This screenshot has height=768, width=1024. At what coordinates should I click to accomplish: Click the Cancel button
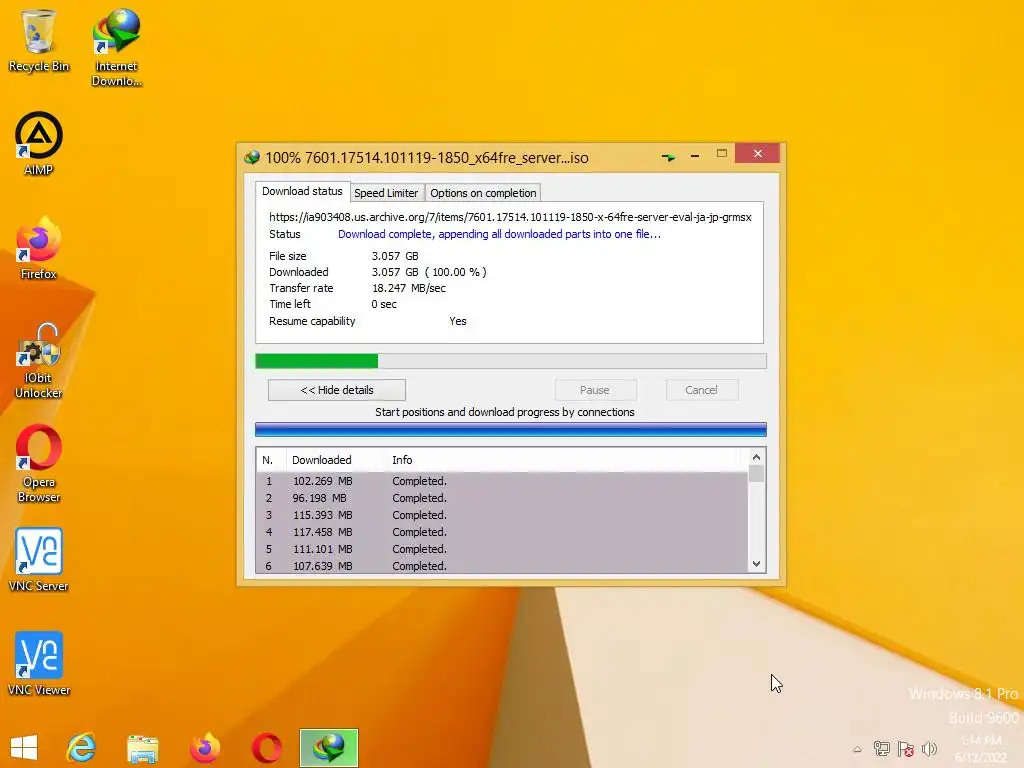(701, 390)
